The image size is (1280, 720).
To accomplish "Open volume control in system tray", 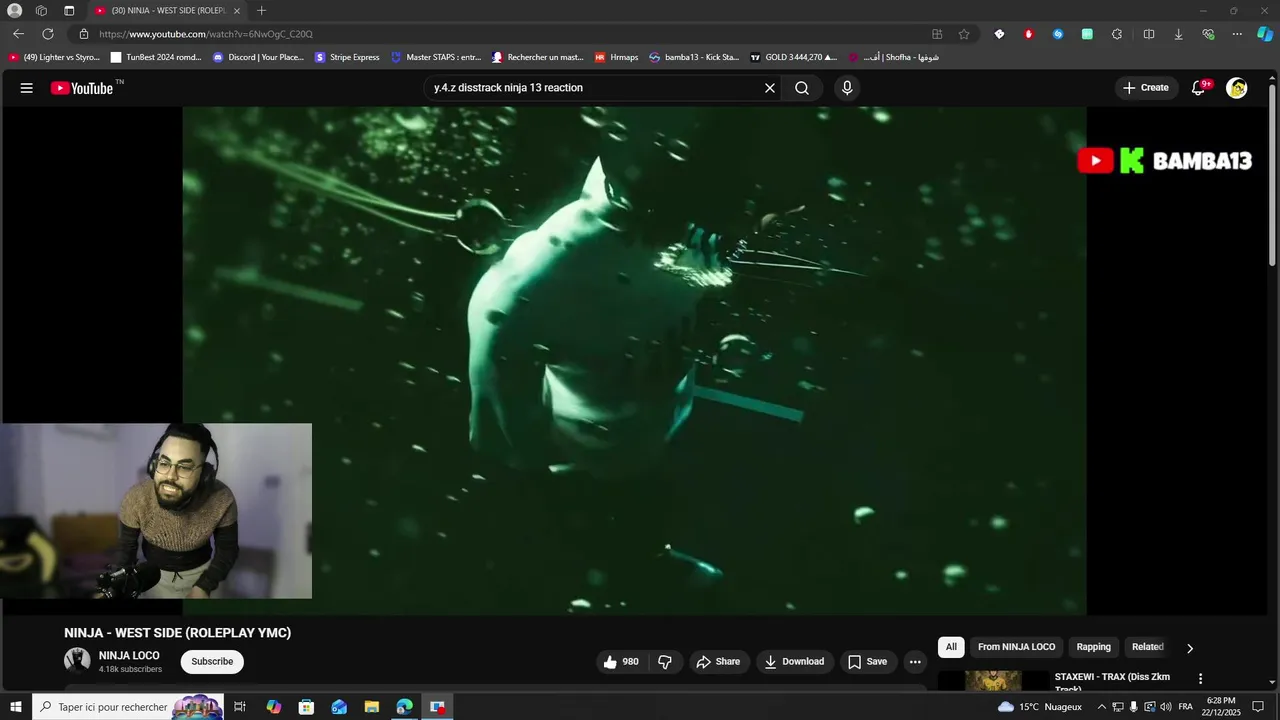I will tap(1166, 707).
